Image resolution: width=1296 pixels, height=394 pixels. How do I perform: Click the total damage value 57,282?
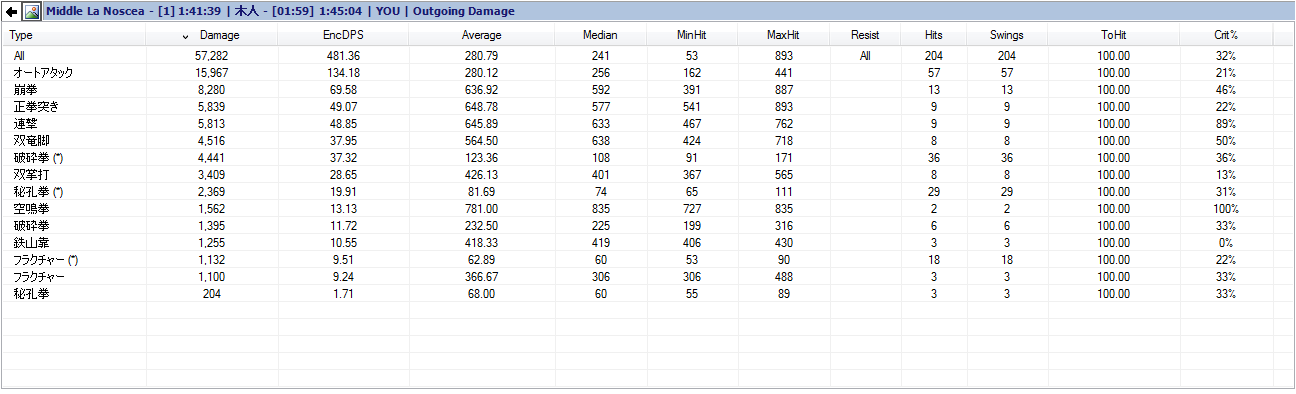pyautogui.click(x=212, y=56)
